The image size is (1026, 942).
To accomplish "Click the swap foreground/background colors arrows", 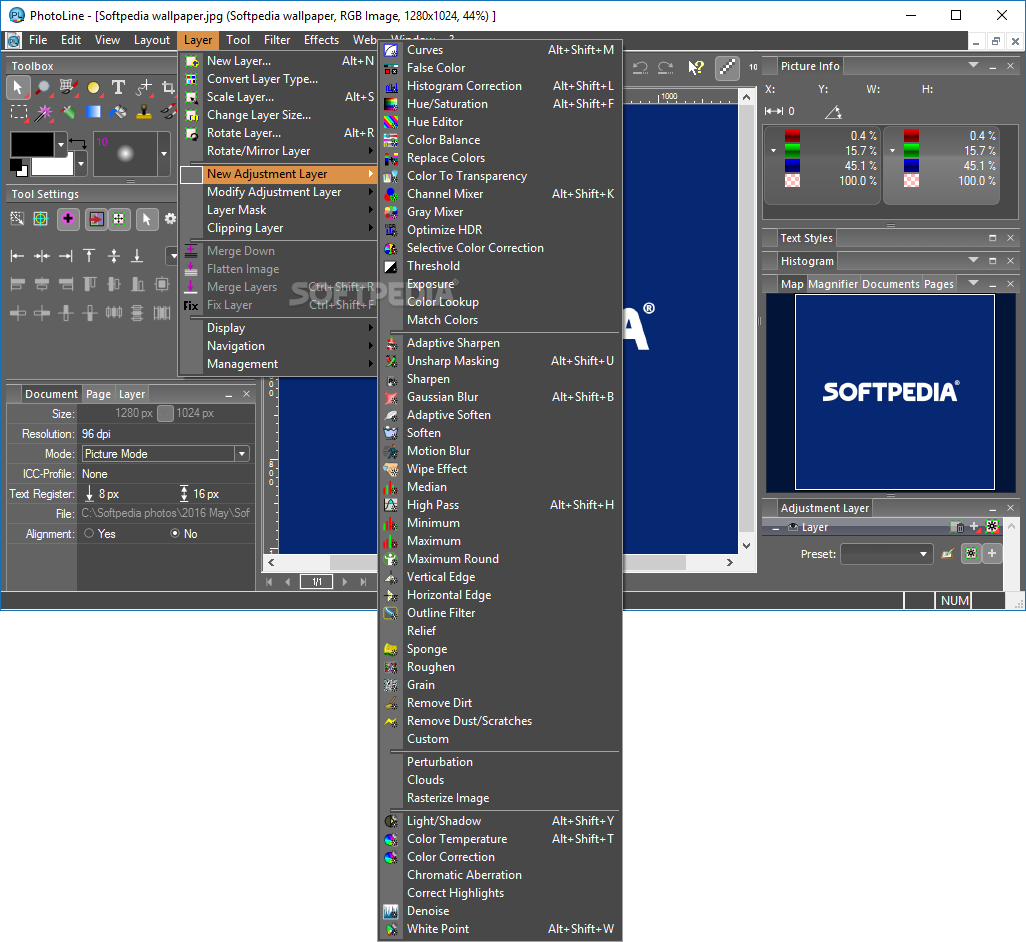I will tap(78, 142).
